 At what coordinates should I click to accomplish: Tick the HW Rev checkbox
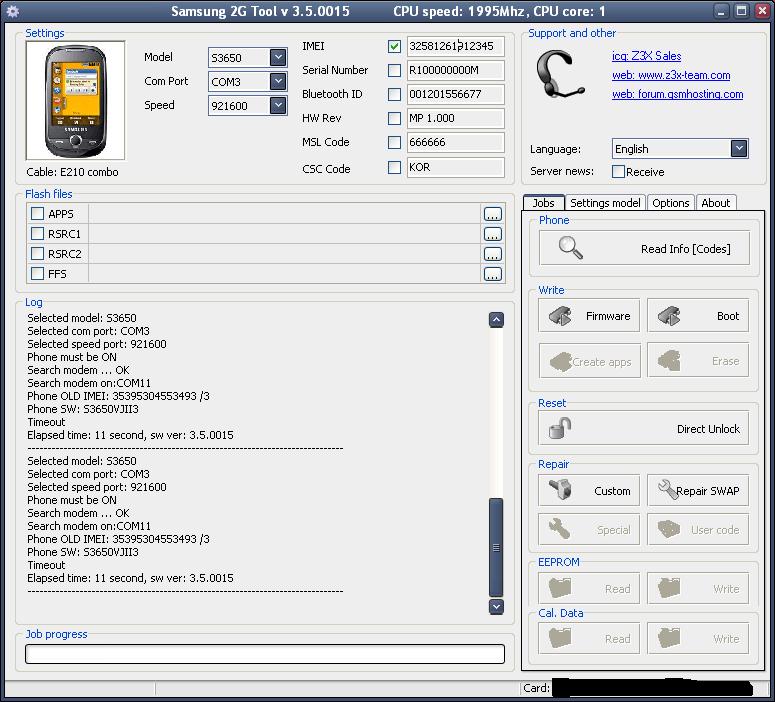point(394,118)
